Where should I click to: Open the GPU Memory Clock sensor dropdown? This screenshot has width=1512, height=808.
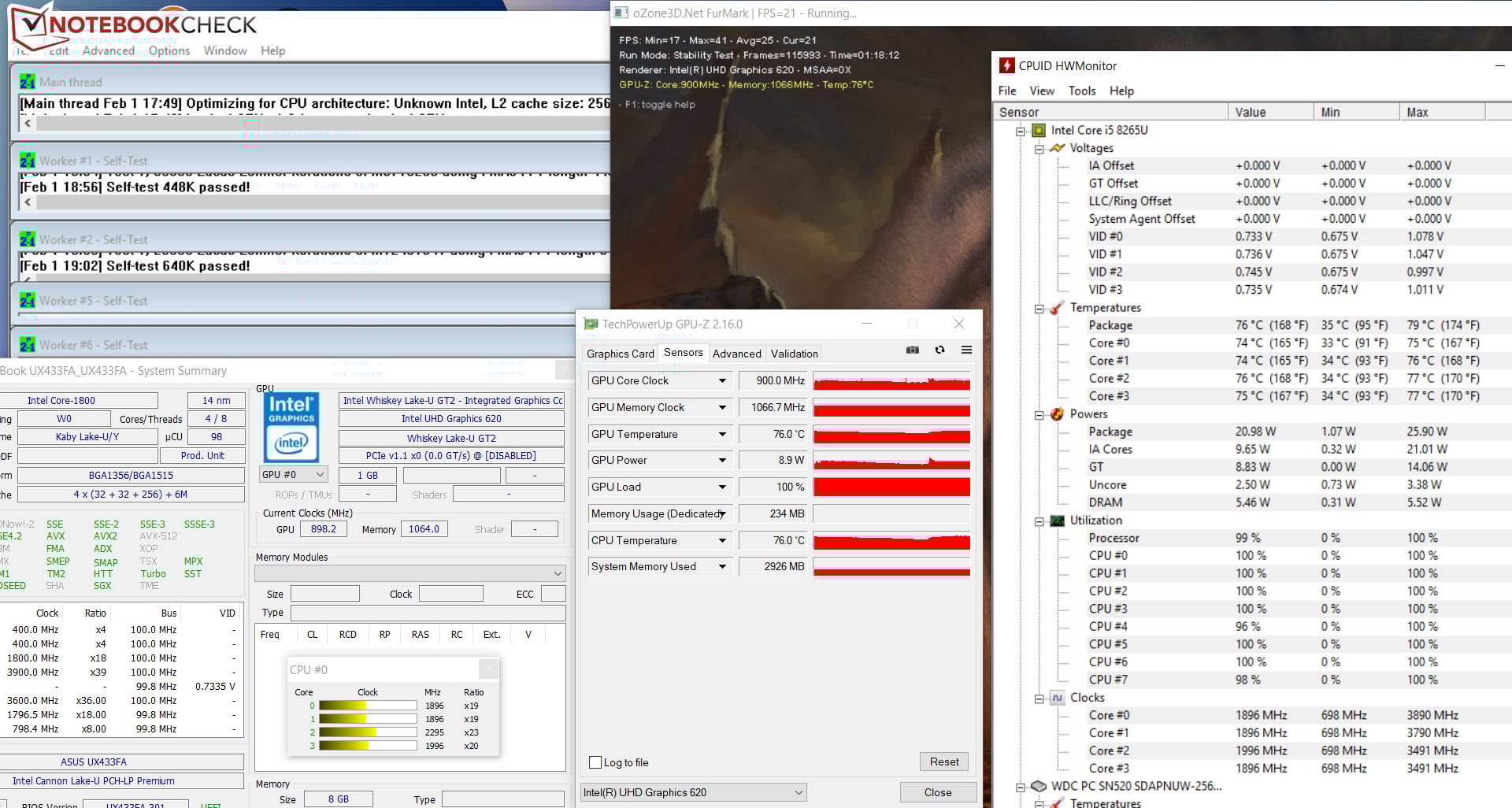click(x=722, y=408)
